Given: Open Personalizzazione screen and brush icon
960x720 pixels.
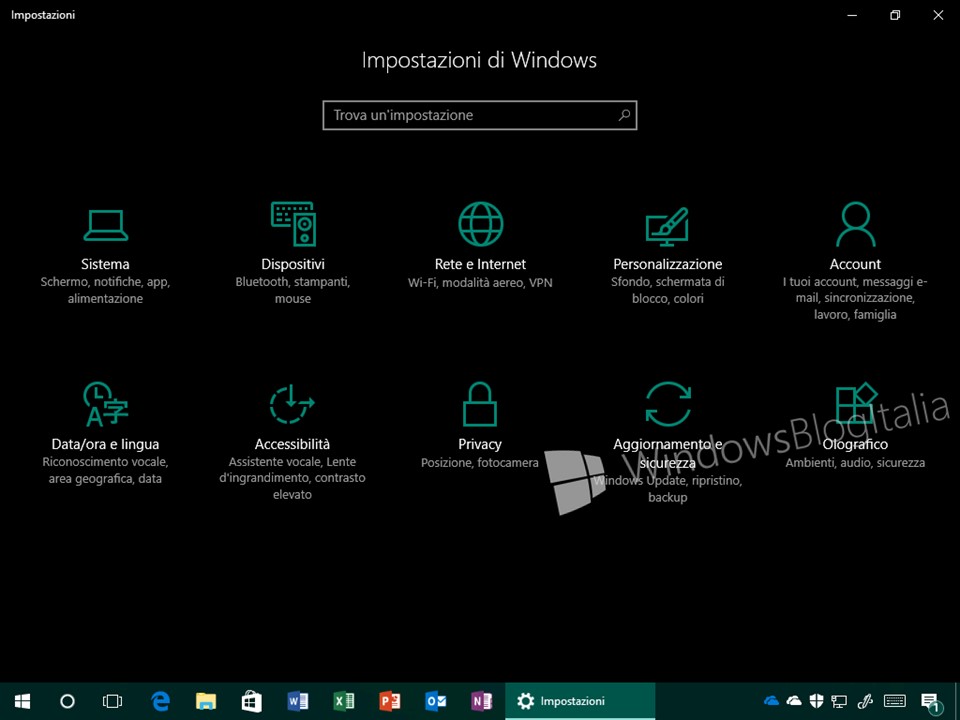Looking at the screenshot, I should [x=667, y=226].
